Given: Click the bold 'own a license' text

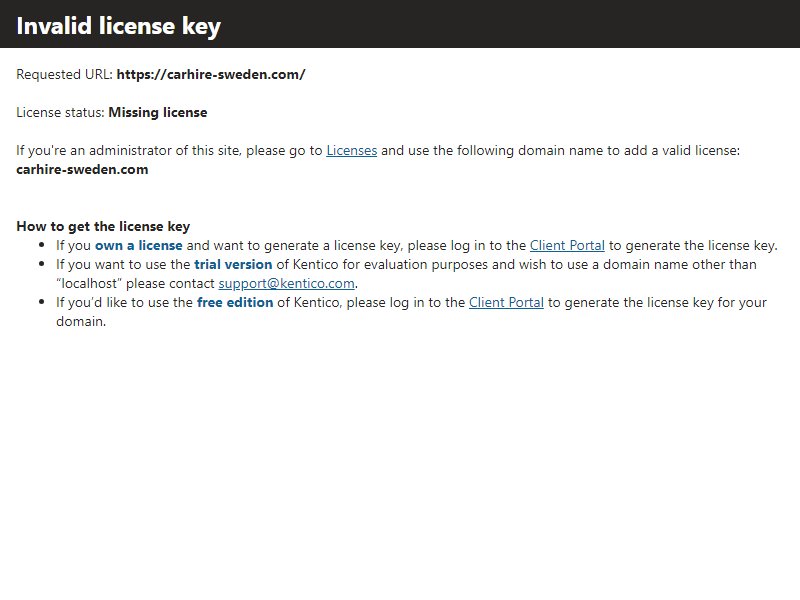Looking at the screenshot, I should [x=139, y=245].
